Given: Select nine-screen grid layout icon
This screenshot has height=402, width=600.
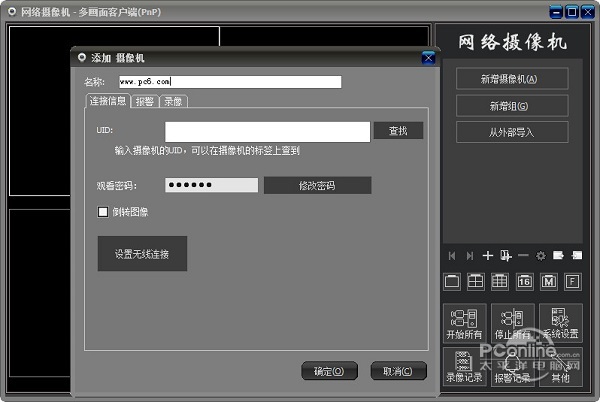Looking at the screenshot, I should click(500, 282).
